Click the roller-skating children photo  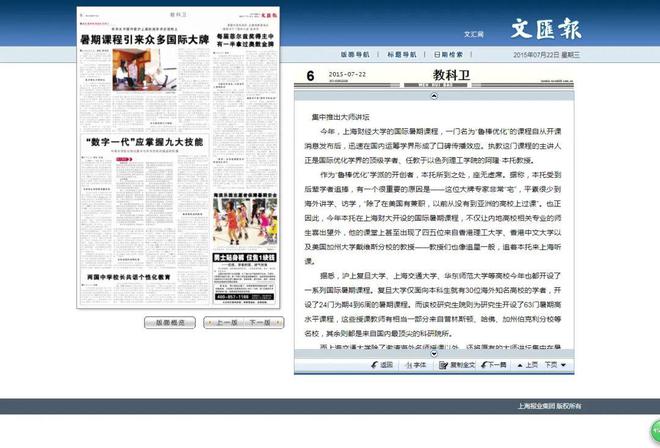pyautogui.click(x=245, y=222)
